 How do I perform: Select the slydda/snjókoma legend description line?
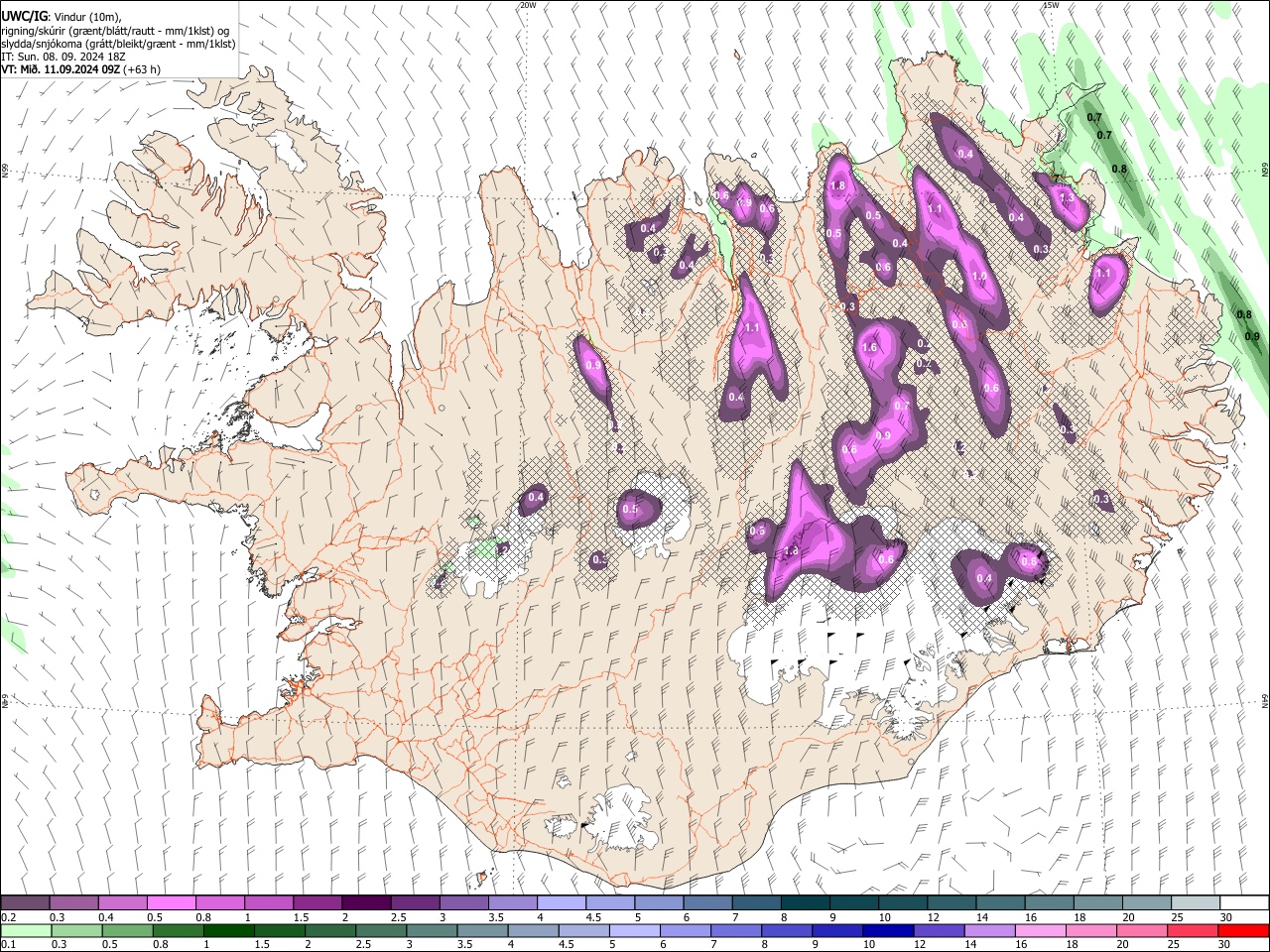click(118, 44)
